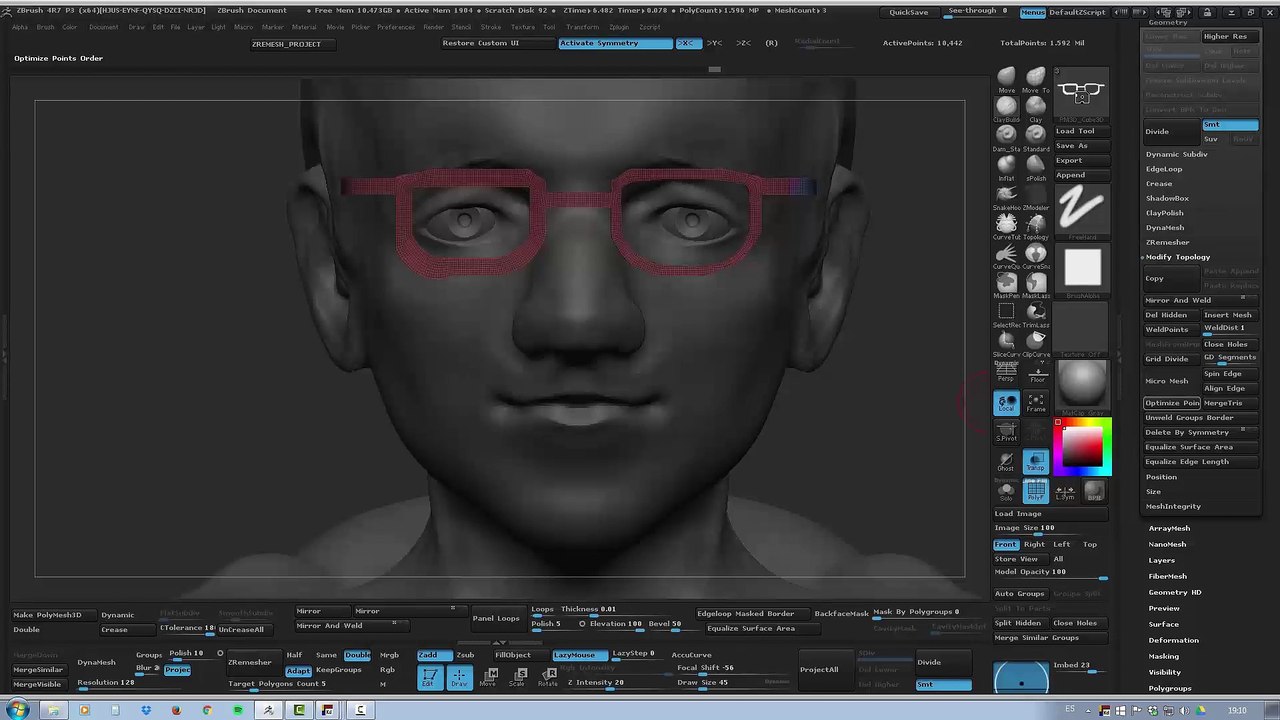Expand the Deformation subpalette
Viewport: 1280px width, 720px height.
(1173, 640)
